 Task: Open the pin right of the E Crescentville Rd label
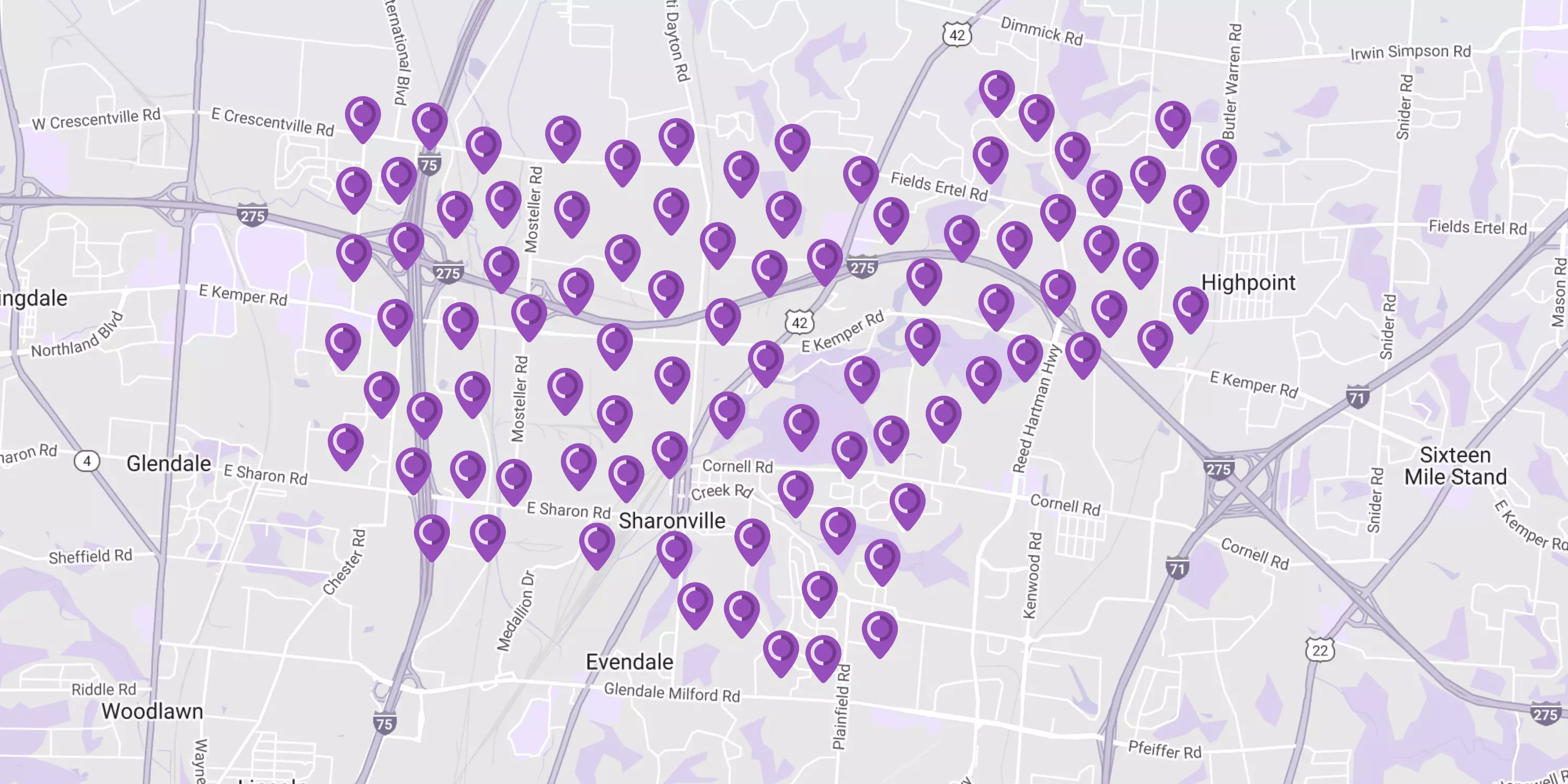click(363, 116)
